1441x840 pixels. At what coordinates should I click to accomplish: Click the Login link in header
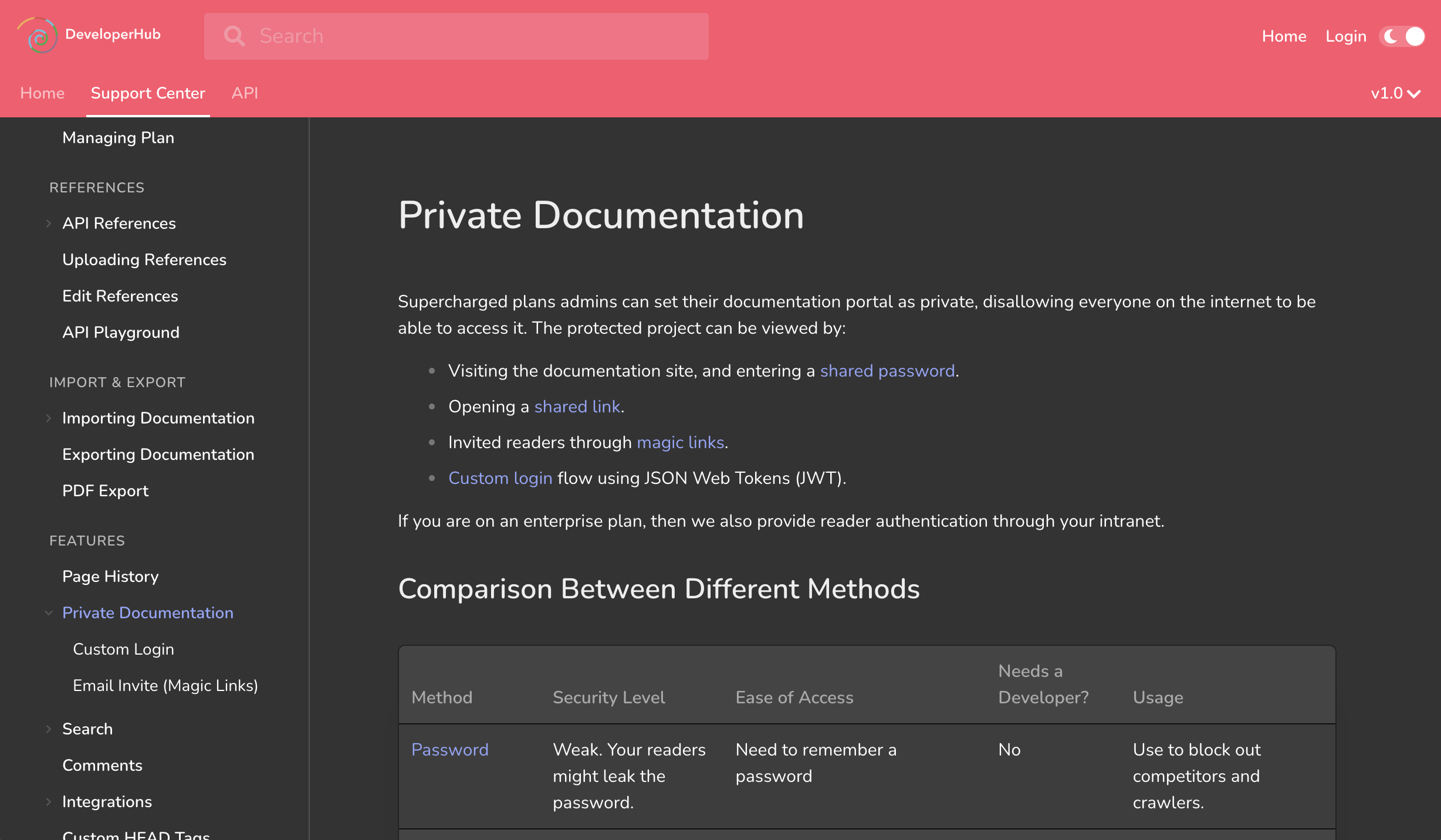point(1345,36)
